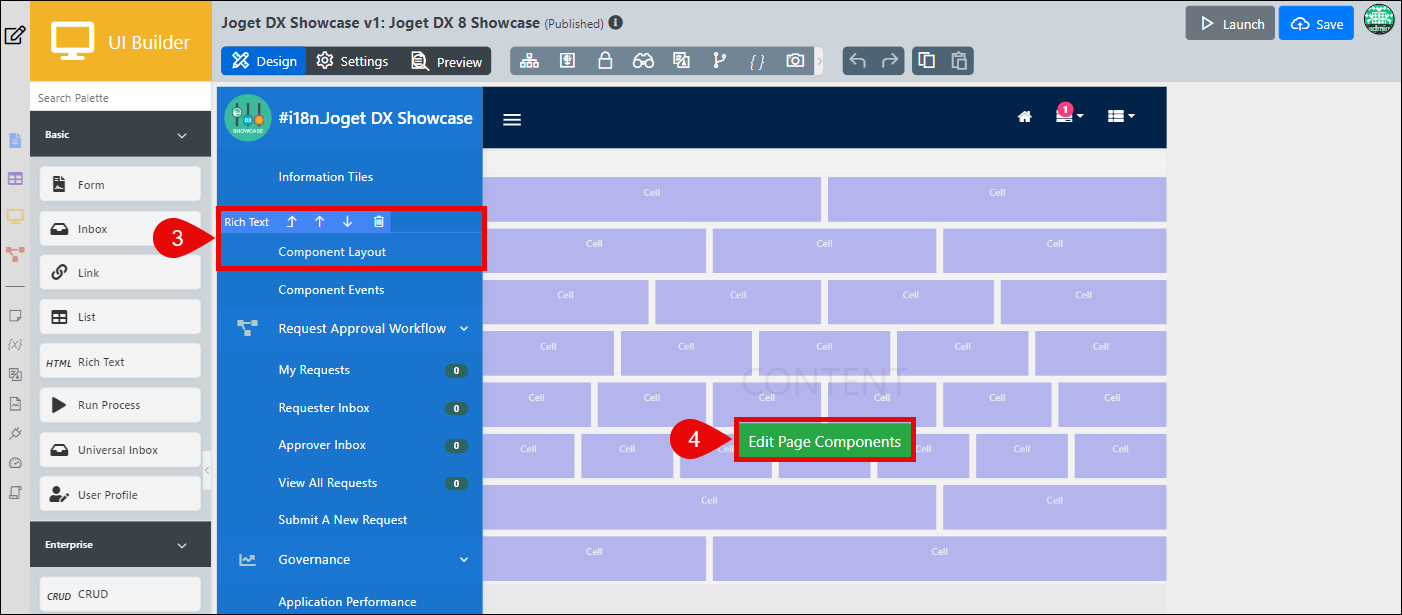Switch to the Preview tab
The width and height of the screenshot is (1402, 615).
click(446, 61)
